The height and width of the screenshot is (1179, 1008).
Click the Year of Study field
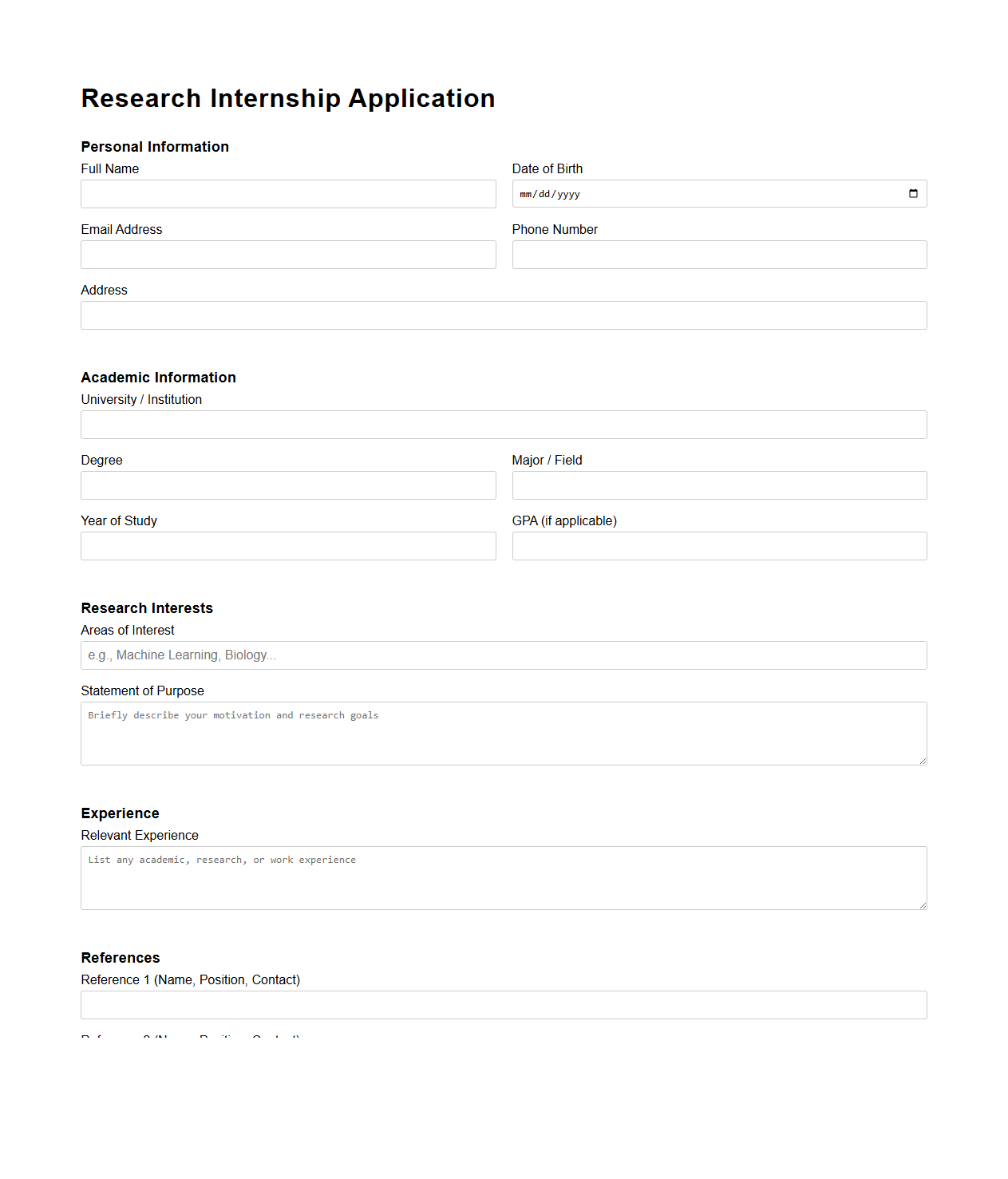(287, 545)
